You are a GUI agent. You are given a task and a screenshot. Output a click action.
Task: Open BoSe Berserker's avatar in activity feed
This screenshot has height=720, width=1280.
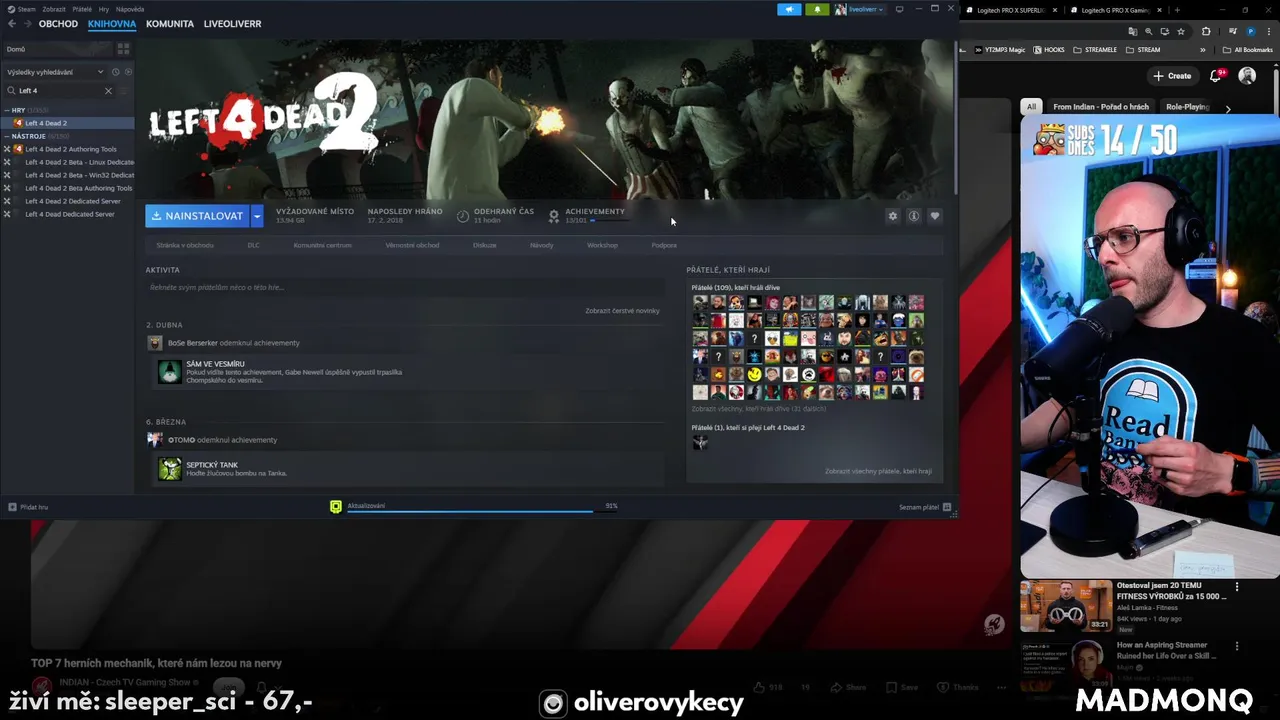point(155,343)
